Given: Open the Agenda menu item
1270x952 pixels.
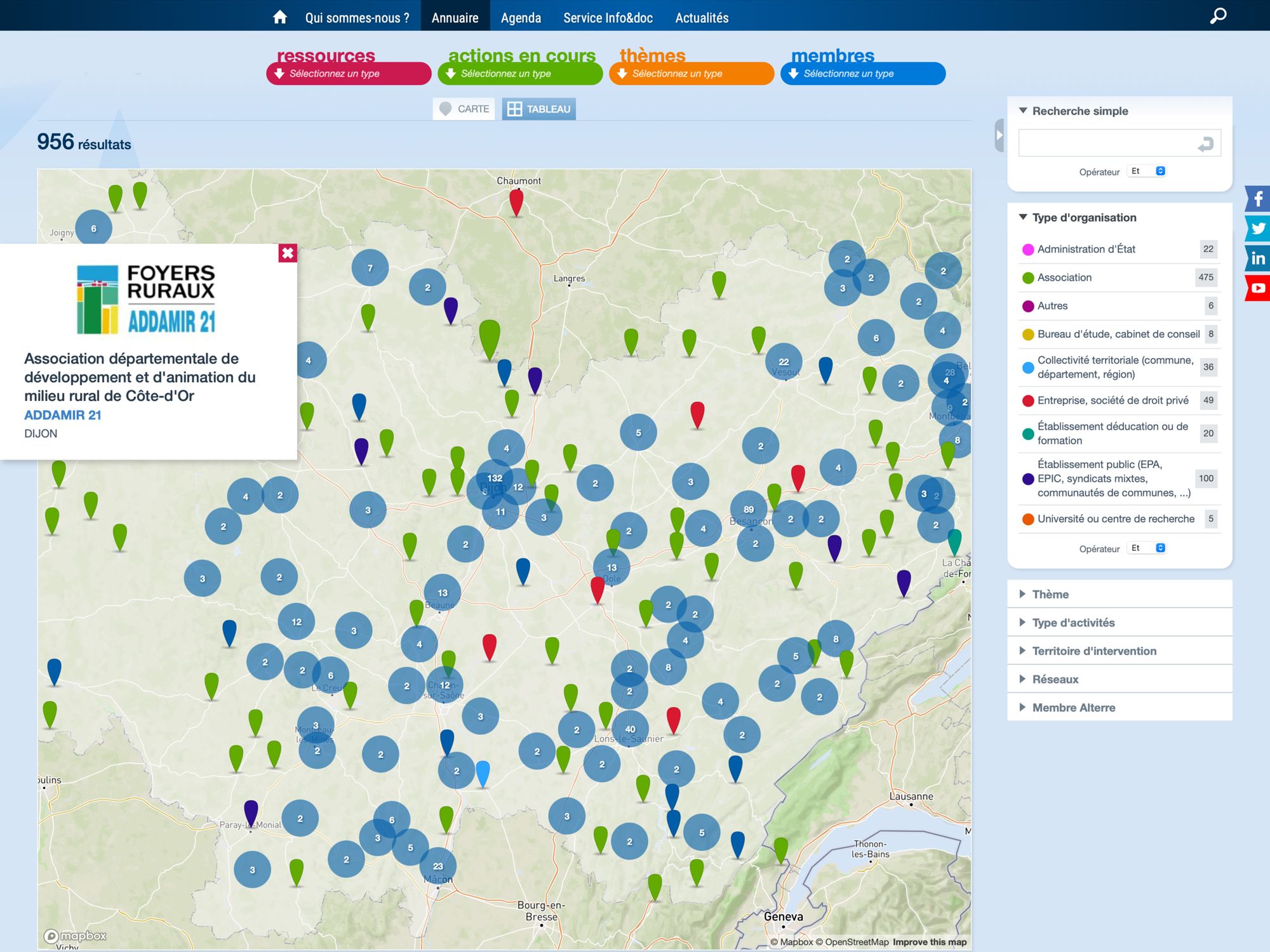Looking at the screenshot, I should coord(521,18).
